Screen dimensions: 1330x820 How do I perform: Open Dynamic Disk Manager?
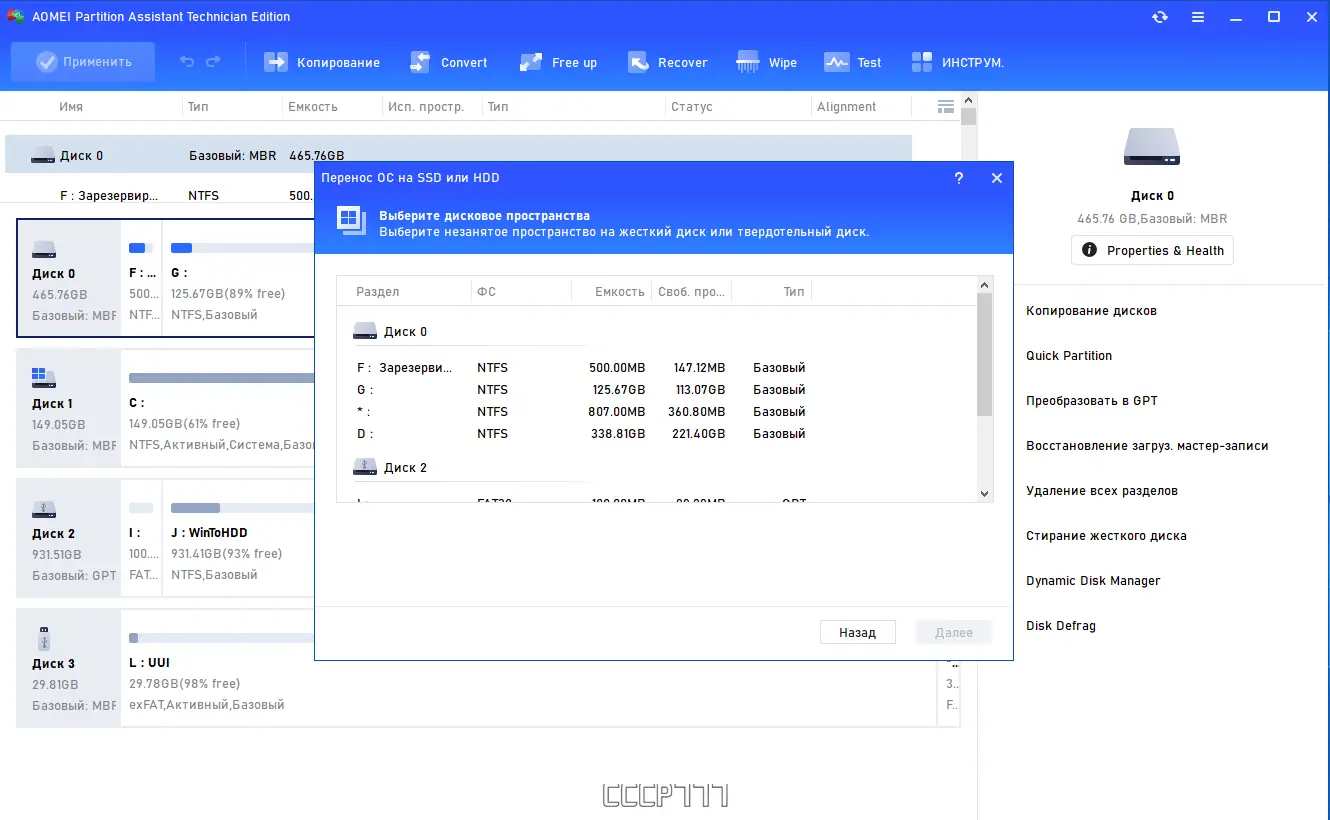click(1093, 581)
